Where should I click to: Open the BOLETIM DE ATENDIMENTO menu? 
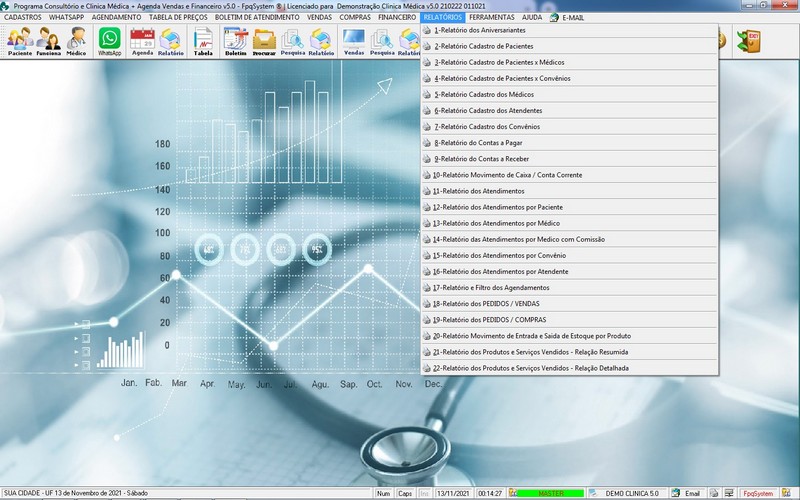(x=257, y=17)
